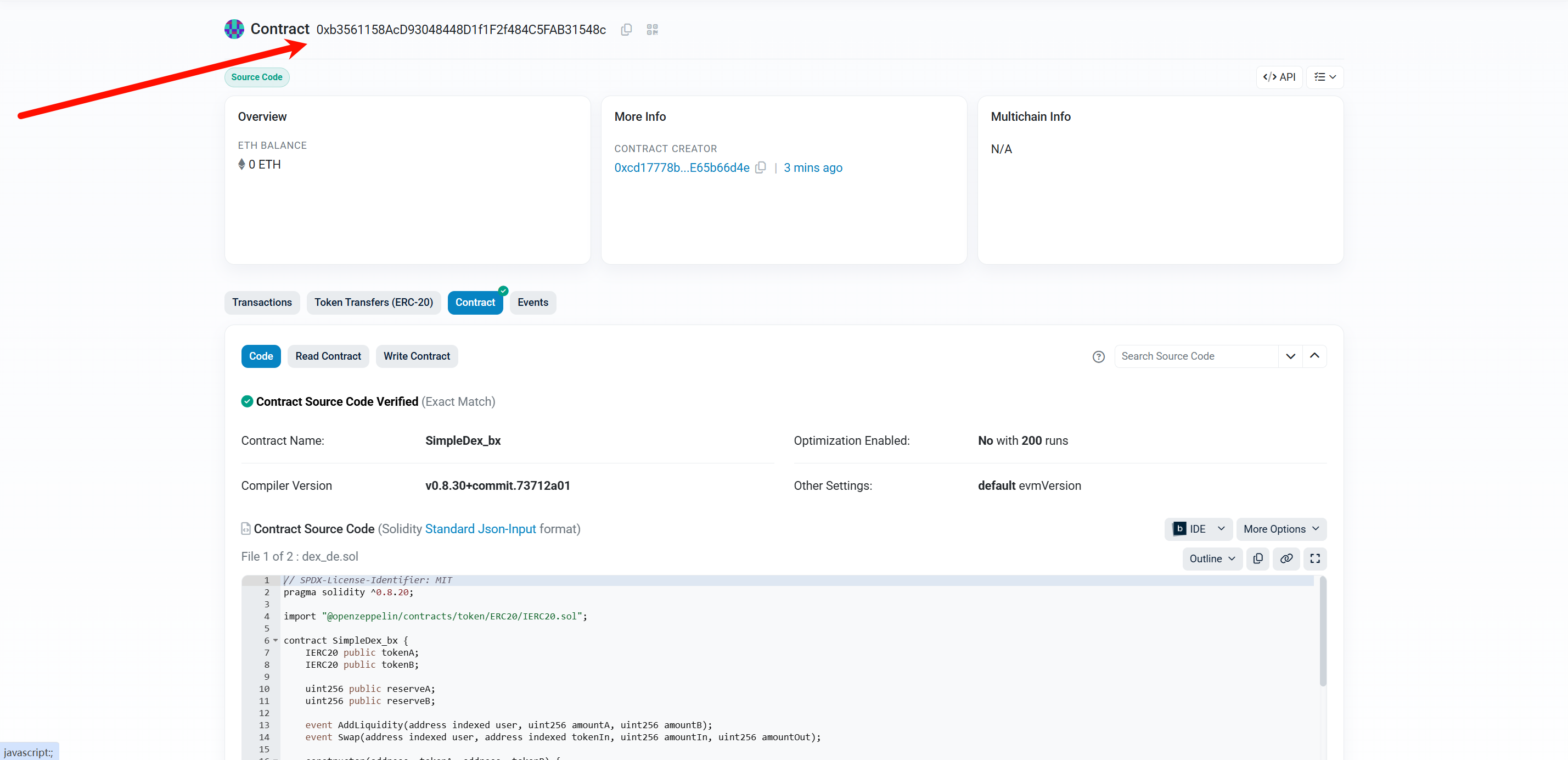Expand the list options dropdown near API
This screenshot has height=760, width=1568.
pyautogui.click(x=1324, y=77)
